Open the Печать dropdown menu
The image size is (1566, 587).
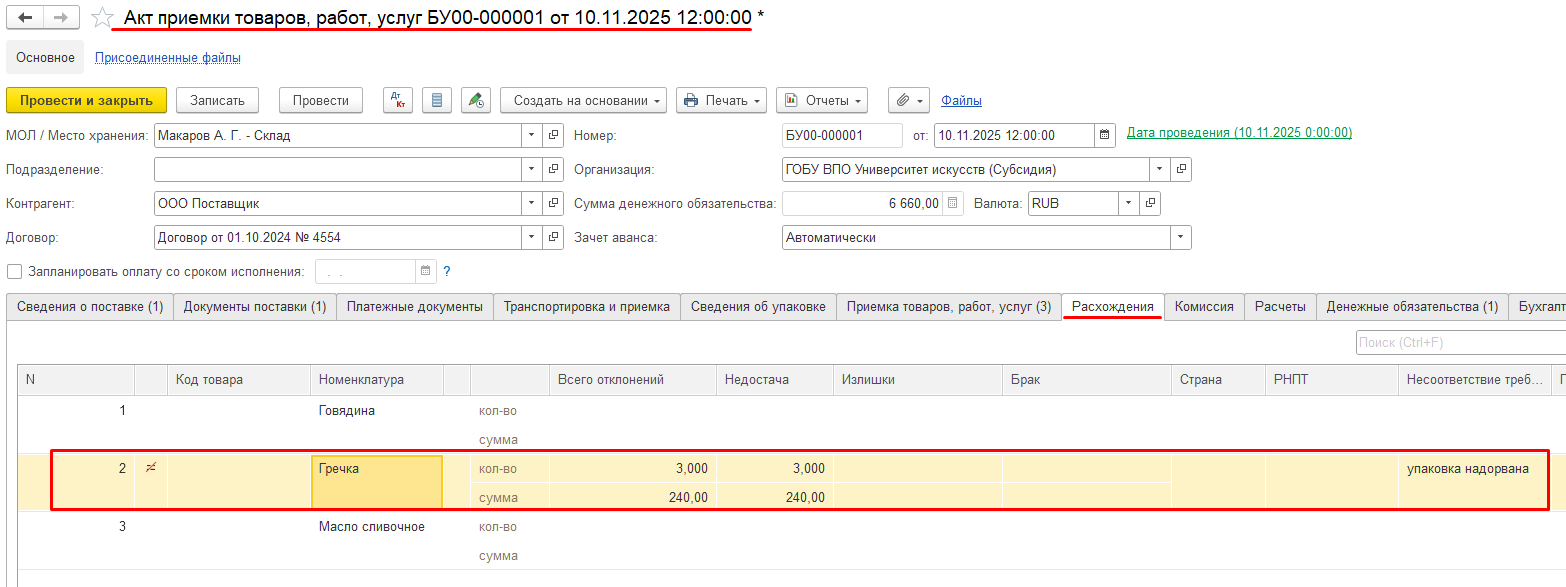pos(721,100)
